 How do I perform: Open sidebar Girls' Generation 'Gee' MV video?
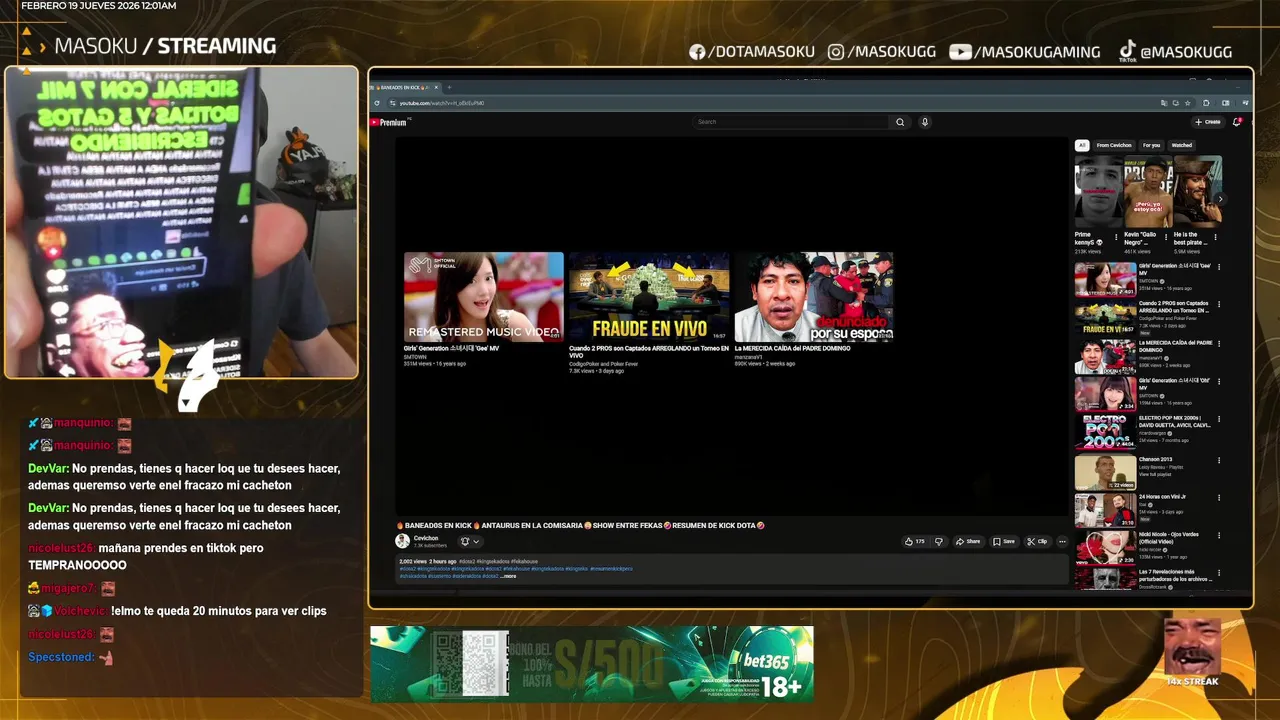click(1105, 279)
